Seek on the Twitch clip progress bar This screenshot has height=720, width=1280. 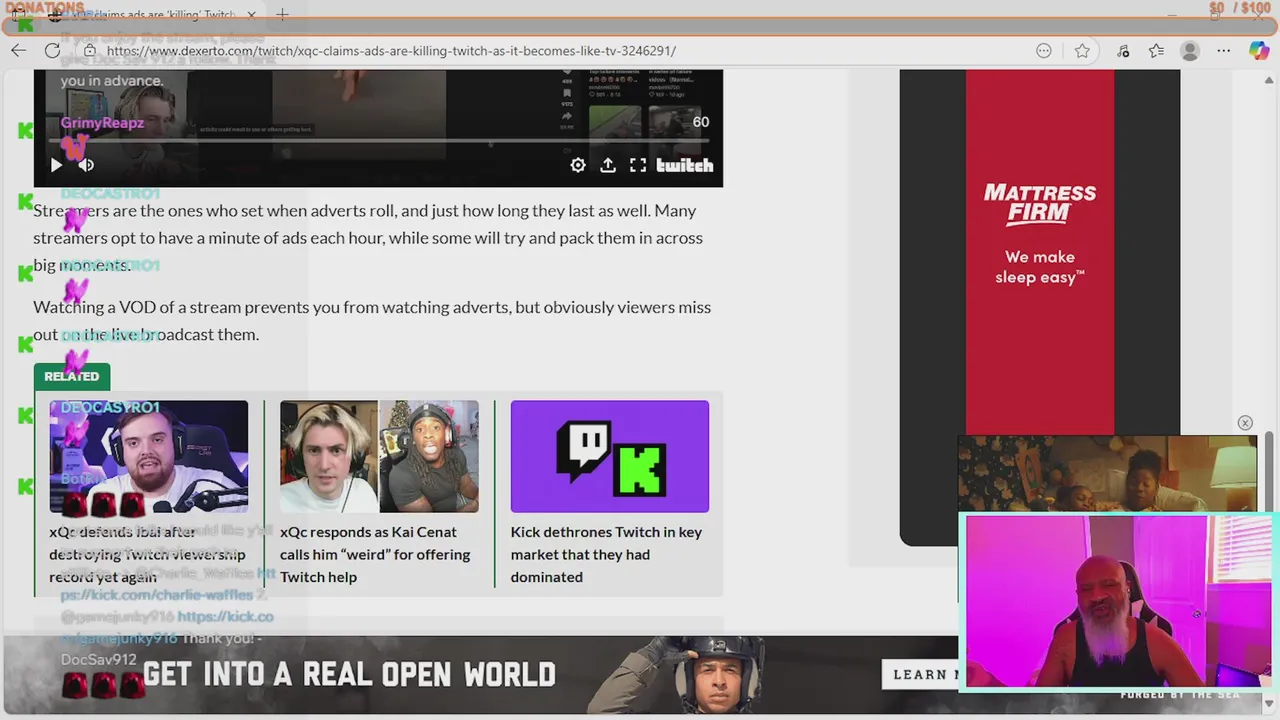[378, 141]
